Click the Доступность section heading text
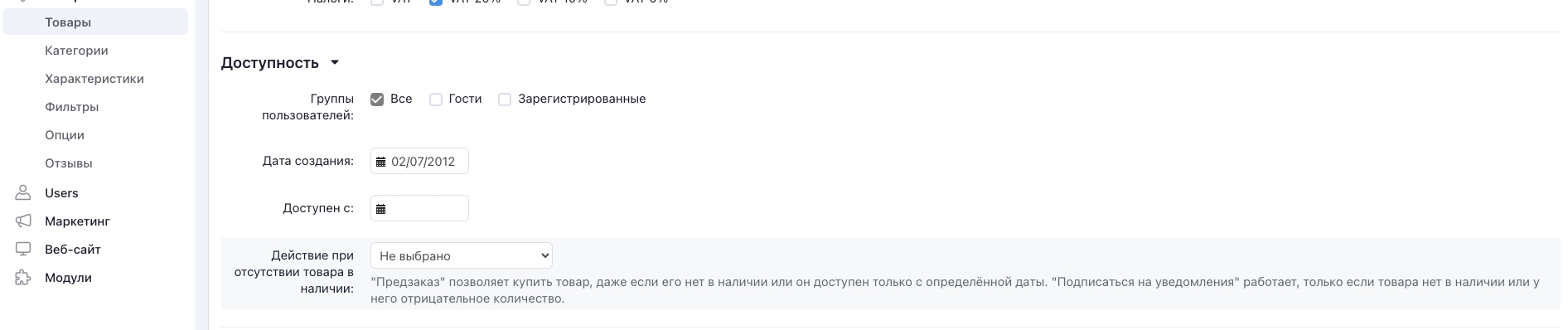The image size is (1568, 330). 270,63
